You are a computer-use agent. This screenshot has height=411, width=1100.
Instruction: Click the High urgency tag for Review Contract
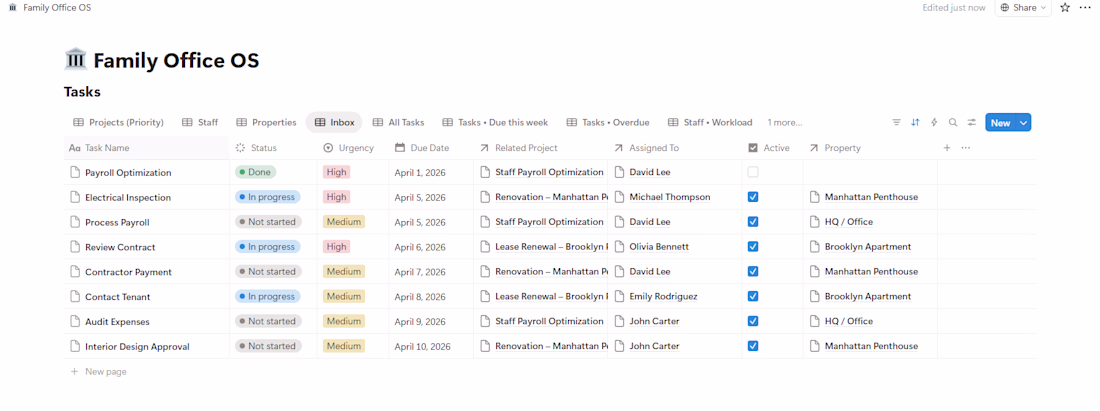click(336, 247)
